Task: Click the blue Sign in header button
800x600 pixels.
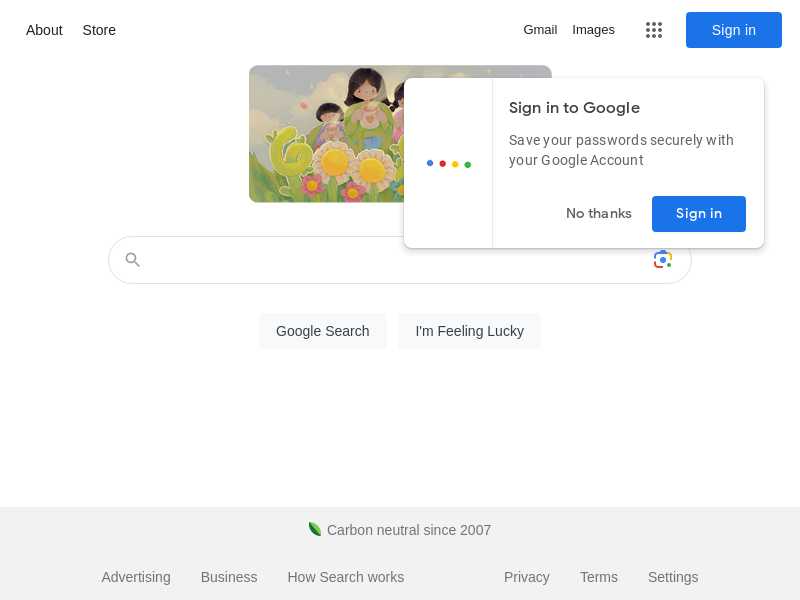Action: (x=733, y=30)
